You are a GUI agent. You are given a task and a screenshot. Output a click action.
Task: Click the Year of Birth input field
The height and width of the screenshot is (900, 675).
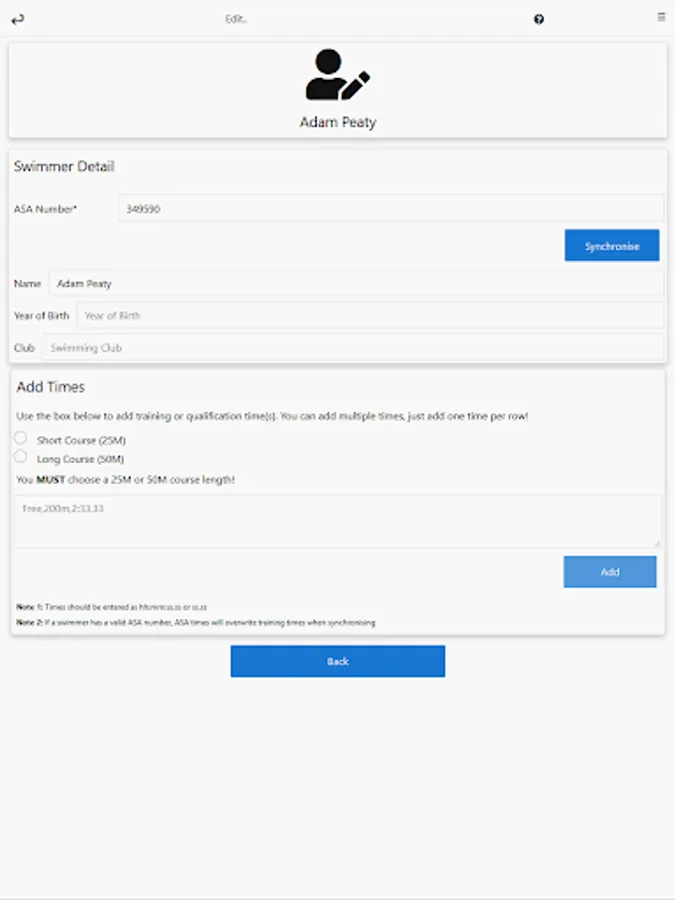[370, 315]
